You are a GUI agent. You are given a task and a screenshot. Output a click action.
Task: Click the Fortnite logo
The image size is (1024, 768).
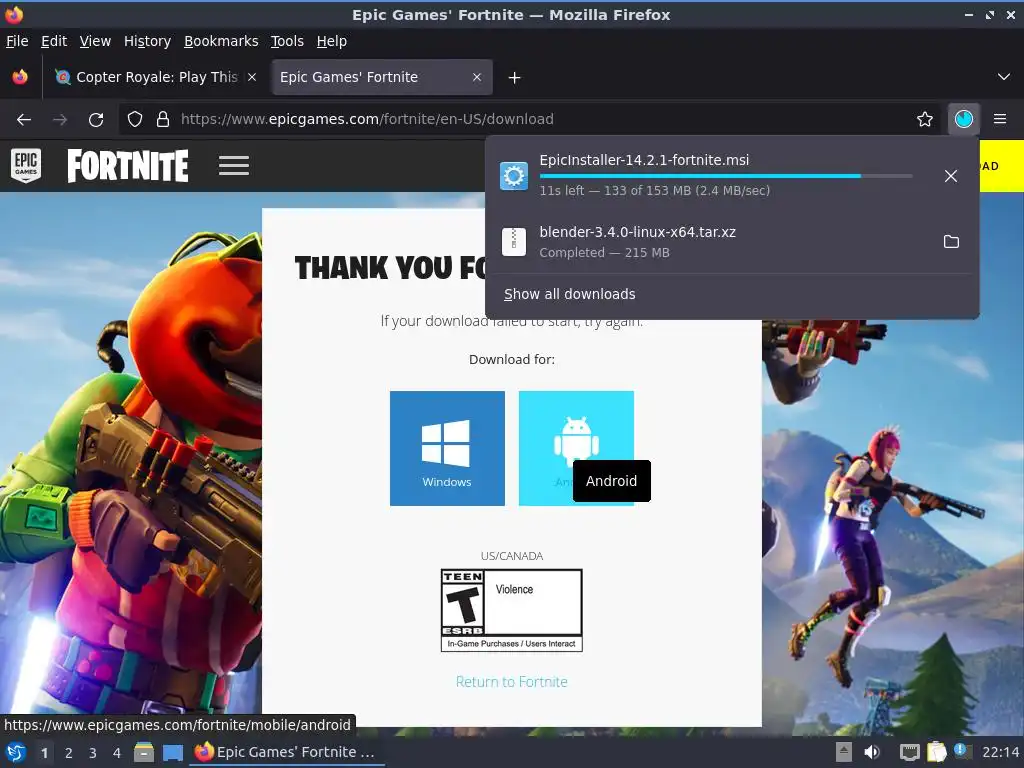click(127, 166)
